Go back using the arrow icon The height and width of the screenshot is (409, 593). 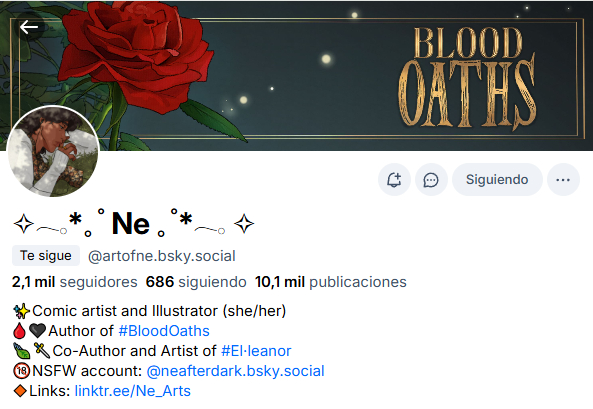29,27
